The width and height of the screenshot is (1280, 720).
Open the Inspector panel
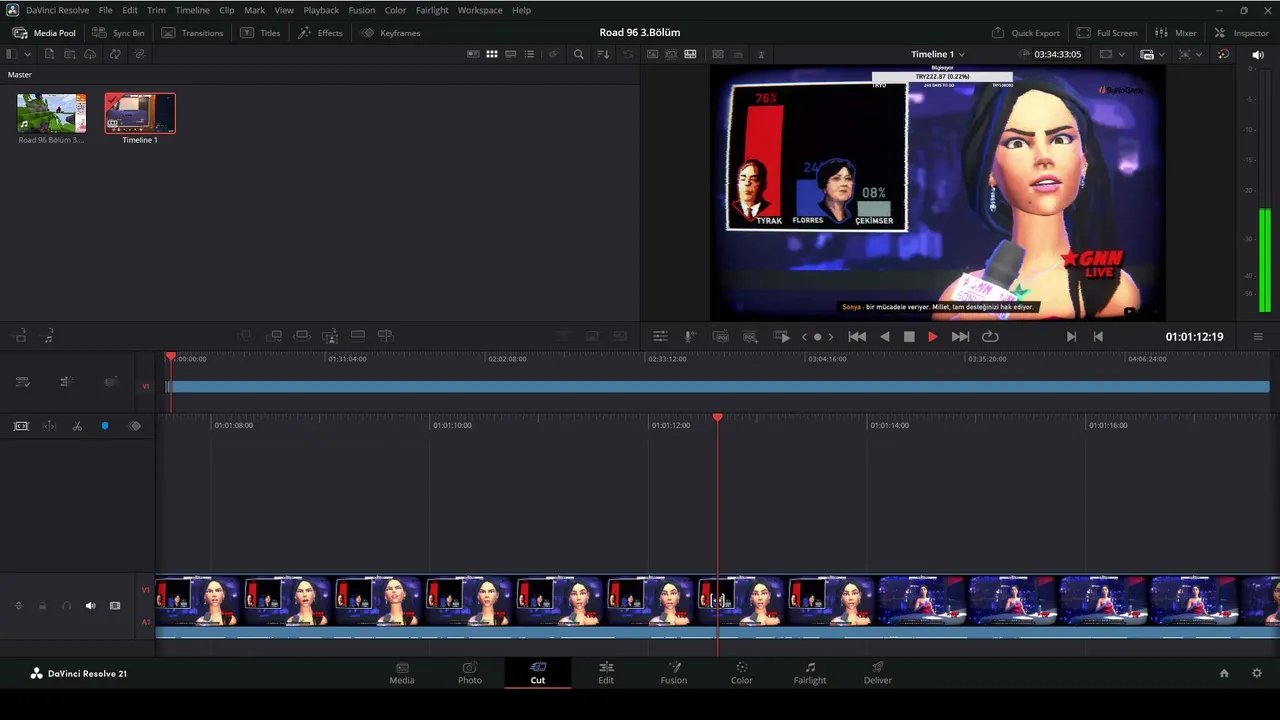[x=1240, y=33]
